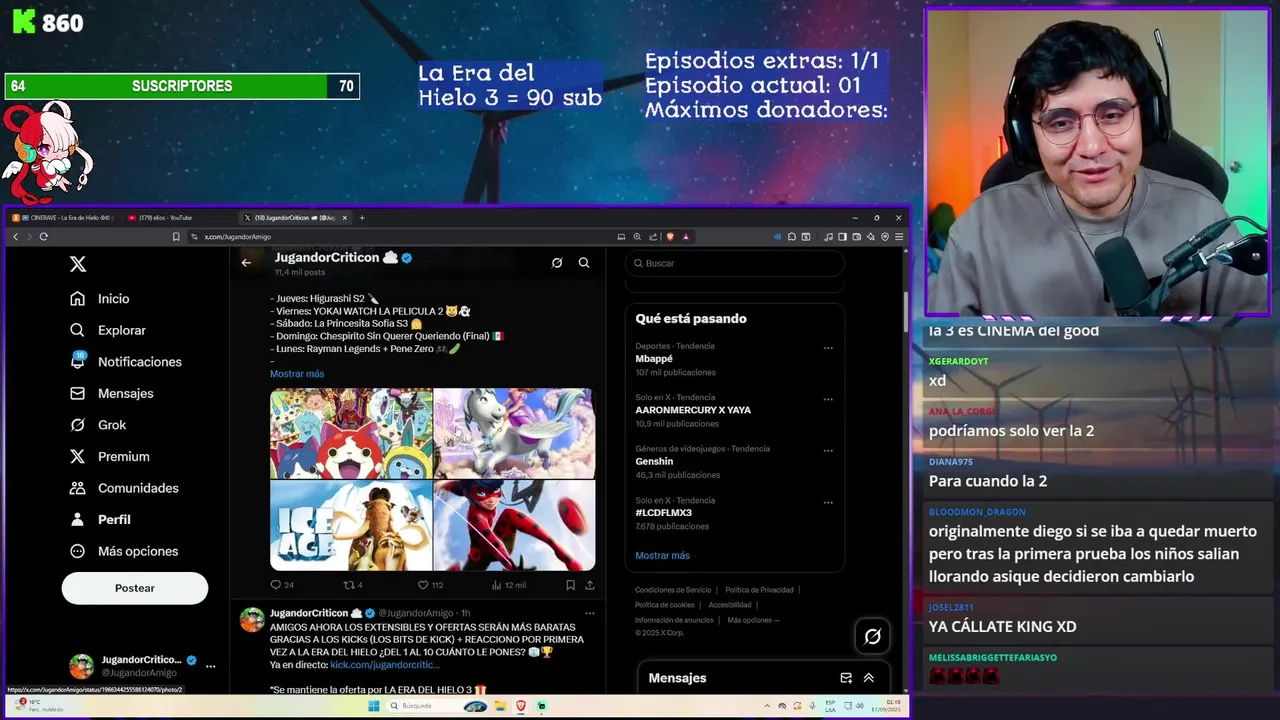This screenshot has width=1280, height=720.
Task: Click repost icon with 4 reposts
Action: pyautogui.click(x=349, y=585)
